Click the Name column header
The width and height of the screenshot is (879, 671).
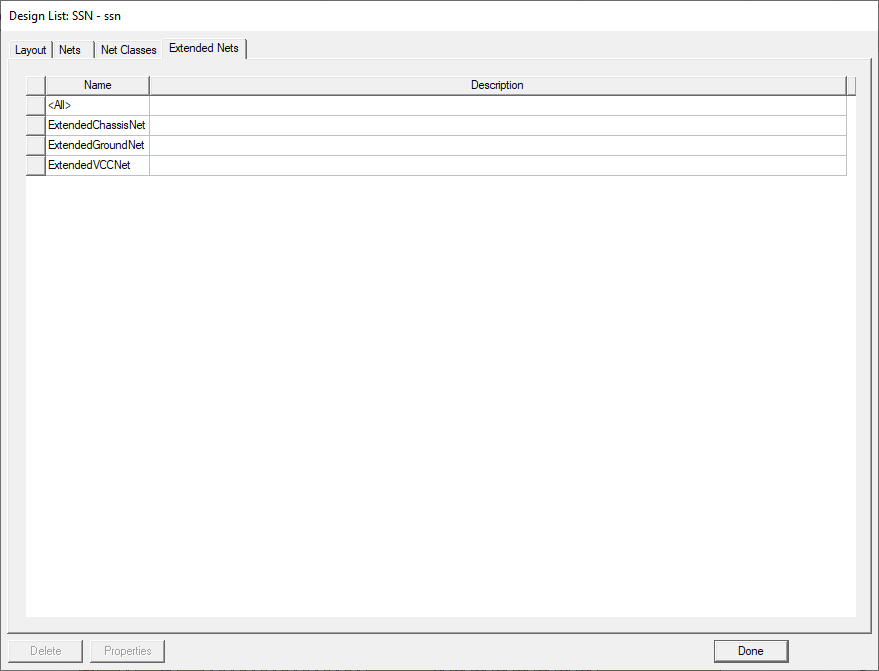click(97, 85)
